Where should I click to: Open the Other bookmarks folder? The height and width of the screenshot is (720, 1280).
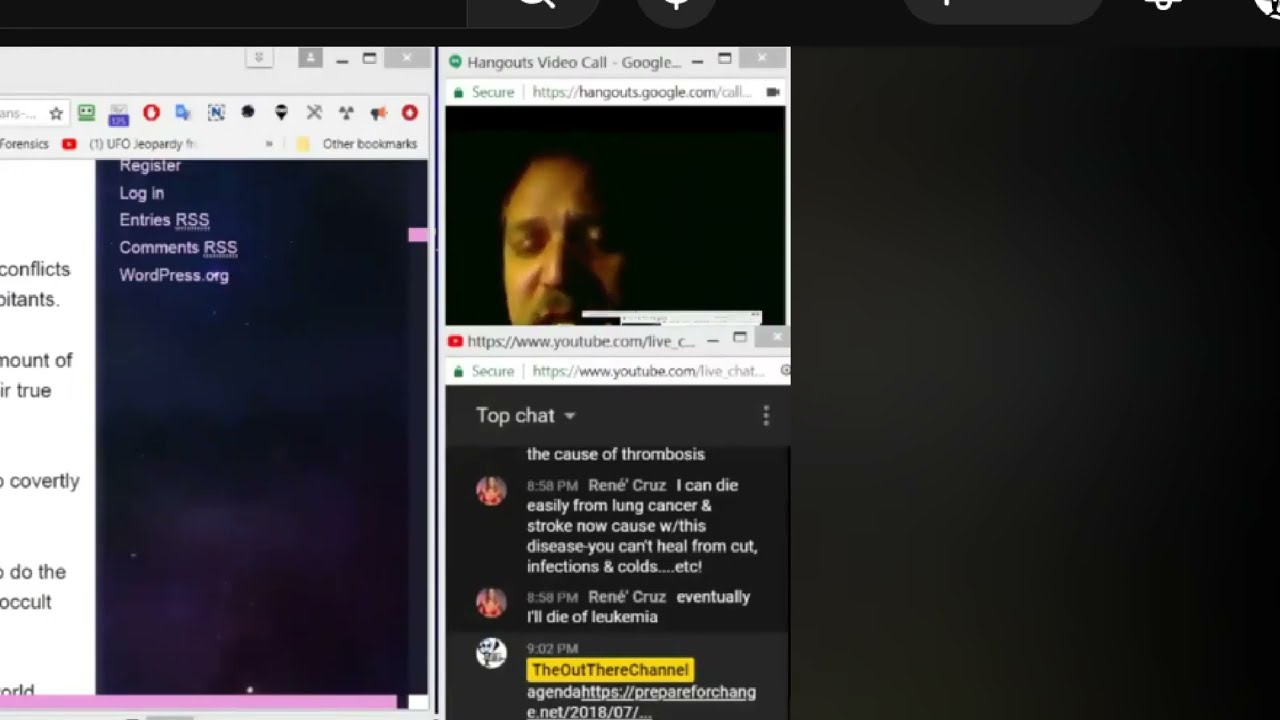357,144
